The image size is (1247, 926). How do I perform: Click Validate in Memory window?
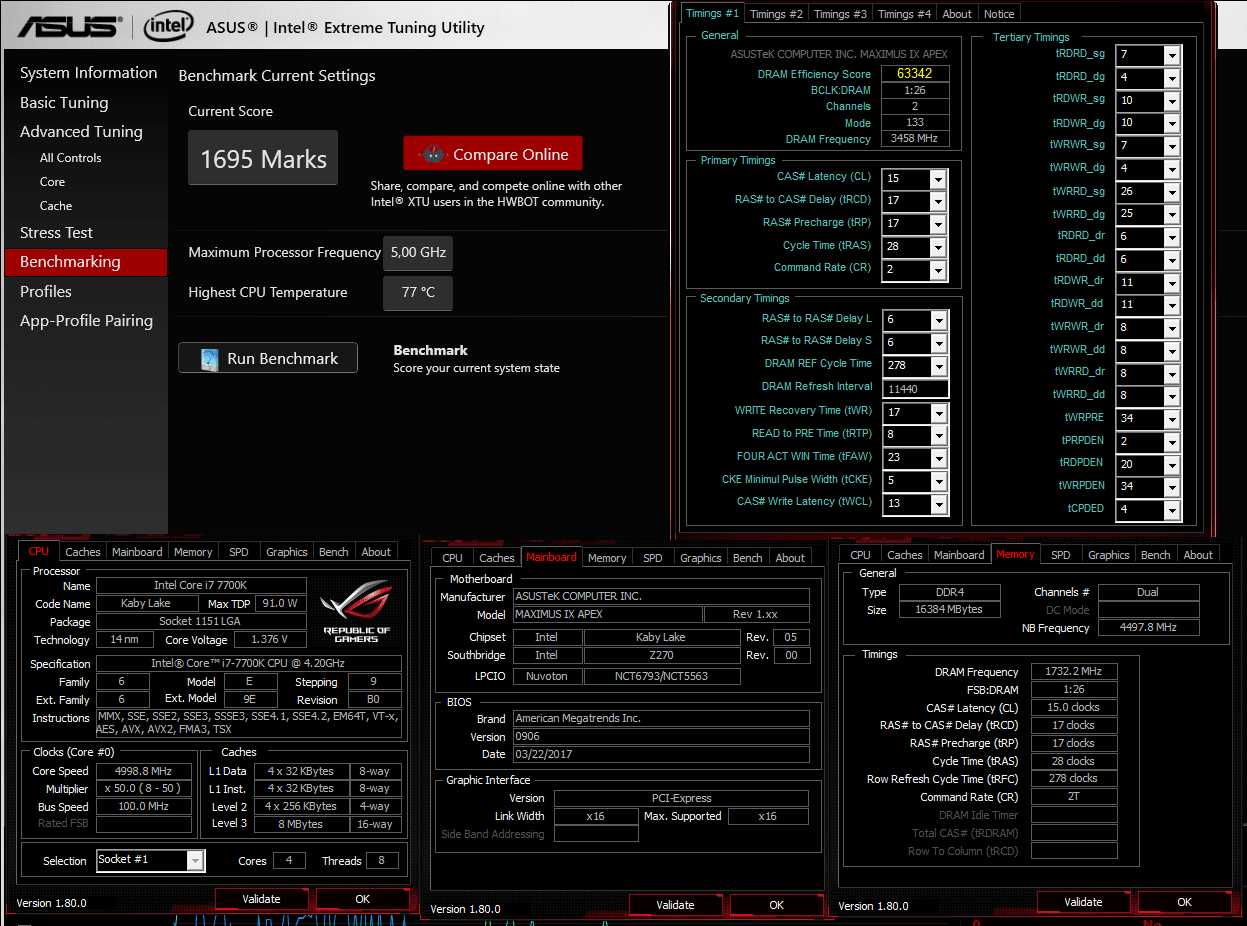[1083, 902]
